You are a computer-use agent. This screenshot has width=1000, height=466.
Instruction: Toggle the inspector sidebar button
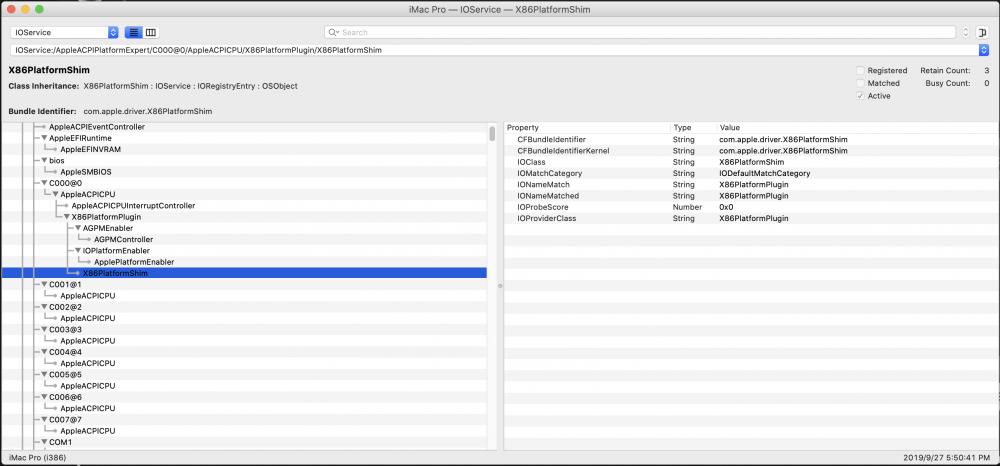(x=982, y=33)
